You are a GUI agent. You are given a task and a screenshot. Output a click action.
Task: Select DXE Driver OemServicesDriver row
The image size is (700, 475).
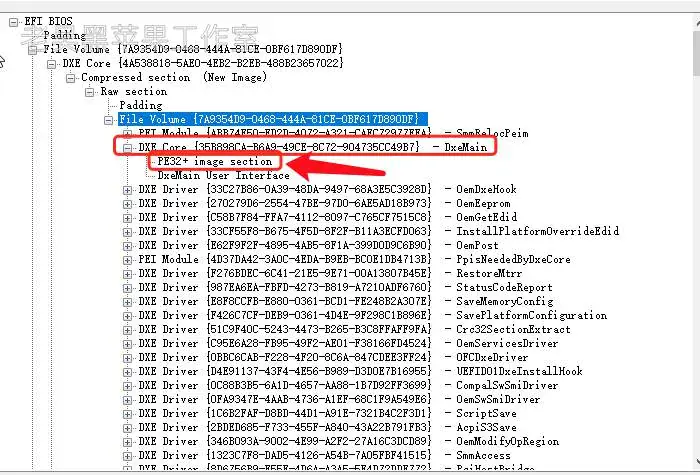click(x=348, y=343)
